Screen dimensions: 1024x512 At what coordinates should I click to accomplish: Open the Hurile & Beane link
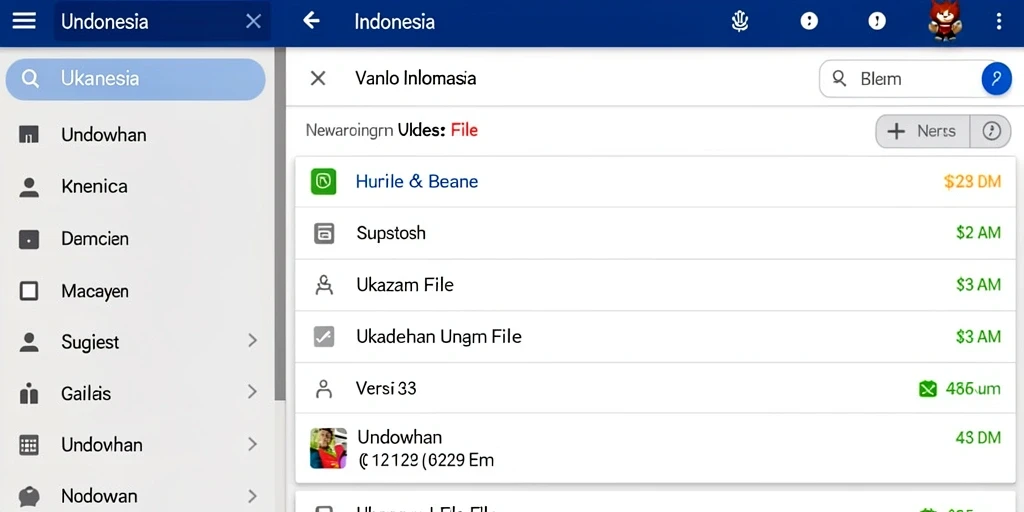pos(417,182)
